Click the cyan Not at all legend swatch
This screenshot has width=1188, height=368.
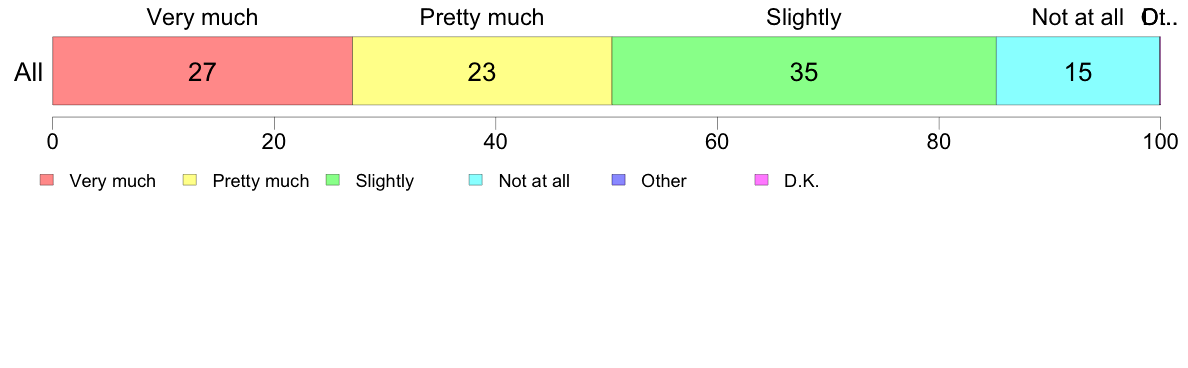click(x=476, y=180)
